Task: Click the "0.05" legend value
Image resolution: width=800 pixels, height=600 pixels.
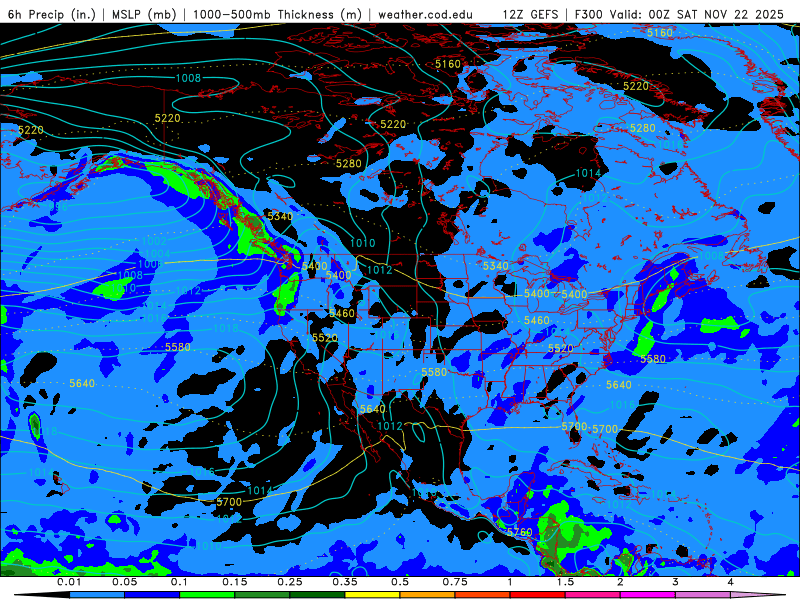Action: coord(124,582)
